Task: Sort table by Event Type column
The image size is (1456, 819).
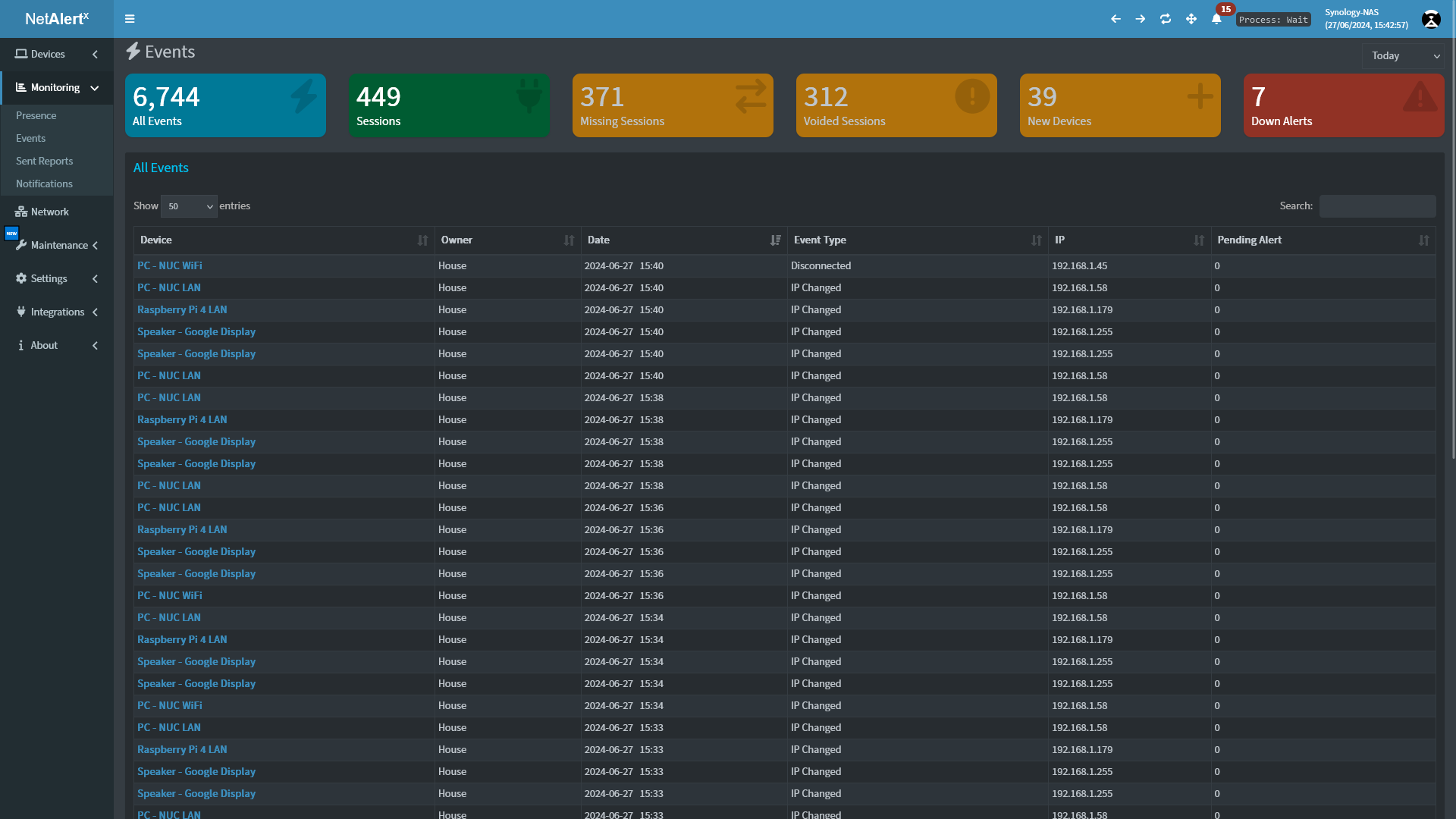Action: click(917, 240)
